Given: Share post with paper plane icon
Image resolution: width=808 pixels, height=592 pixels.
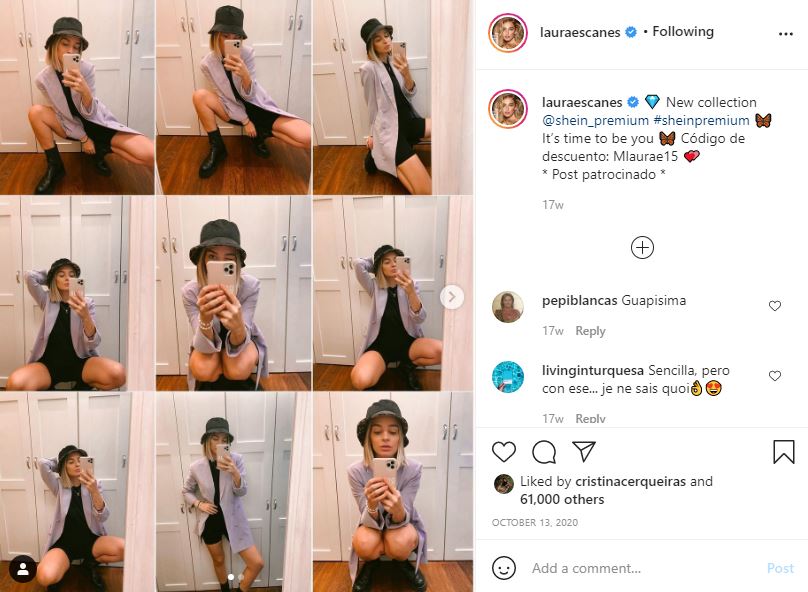Looking at the screenshot, I should (584, 451).
